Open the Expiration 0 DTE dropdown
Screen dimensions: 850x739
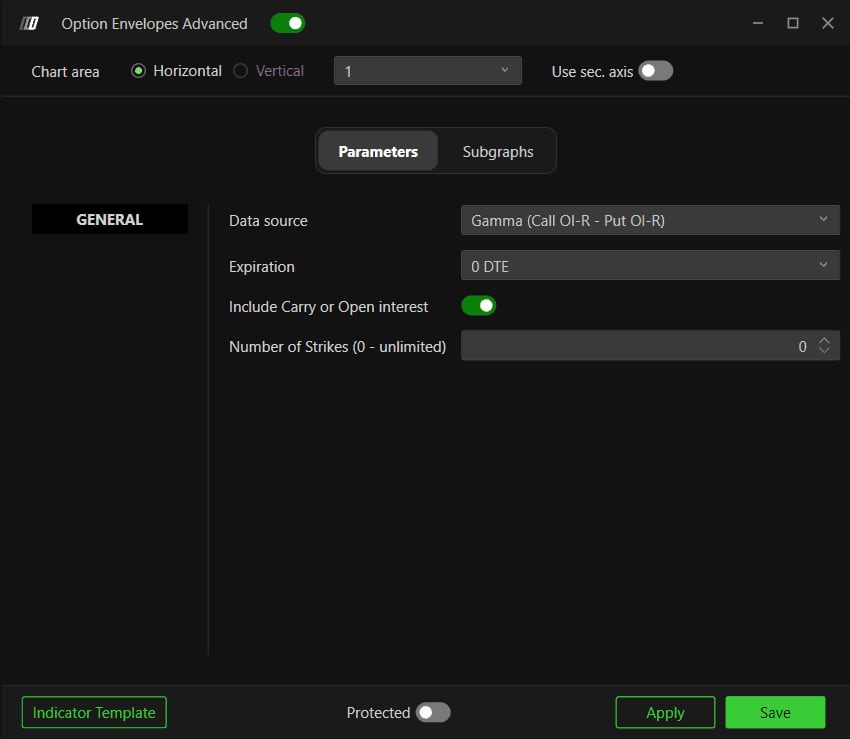650,266
